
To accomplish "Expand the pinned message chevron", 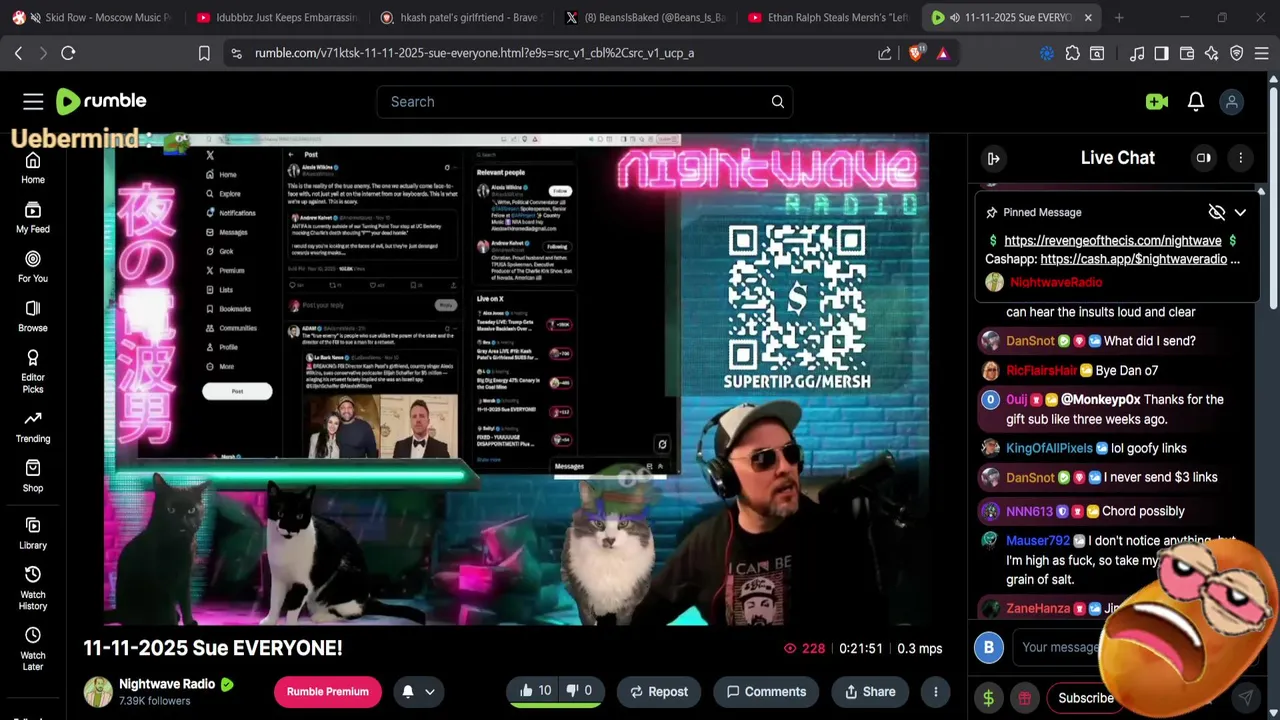I will (x=1240, y=212).
